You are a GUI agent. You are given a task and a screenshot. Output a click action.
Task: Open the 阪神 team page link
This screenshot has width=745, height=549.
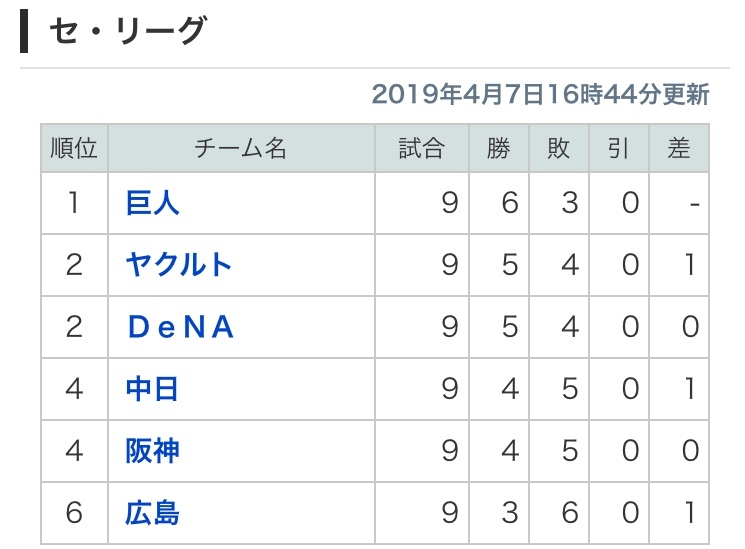pyautogui.click(x=152, y=450)
